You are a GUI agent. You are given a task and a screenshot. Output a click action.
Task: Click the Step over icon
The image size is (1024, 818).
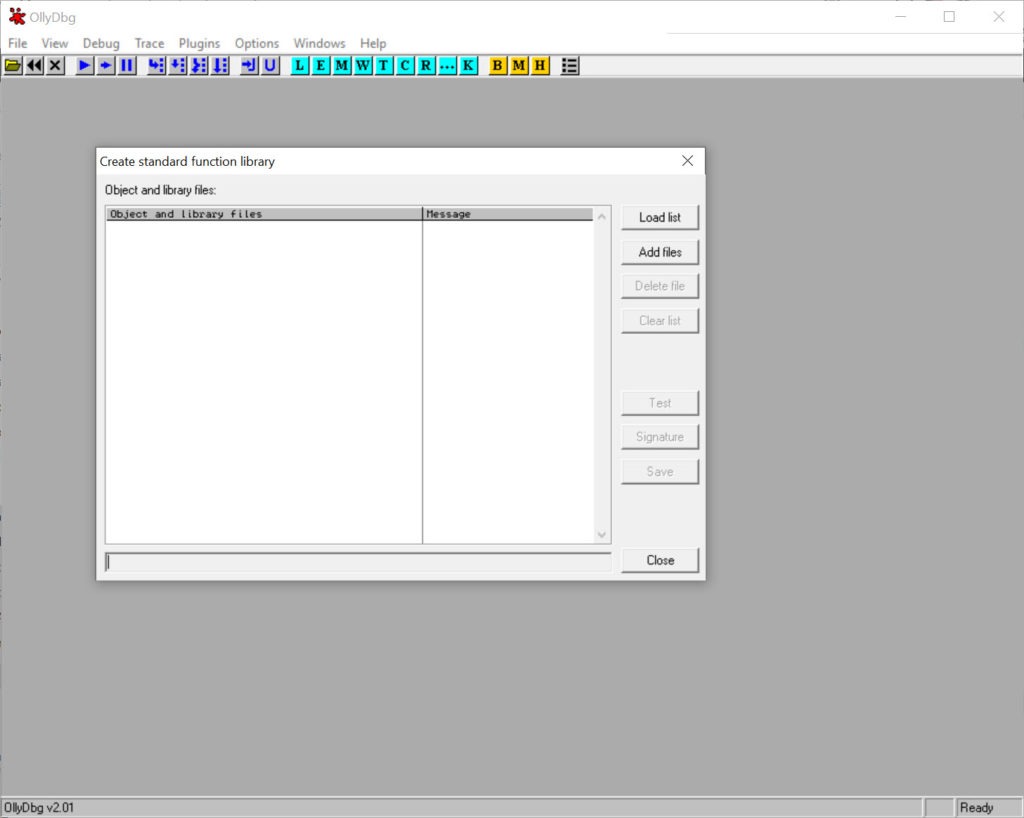178,65
